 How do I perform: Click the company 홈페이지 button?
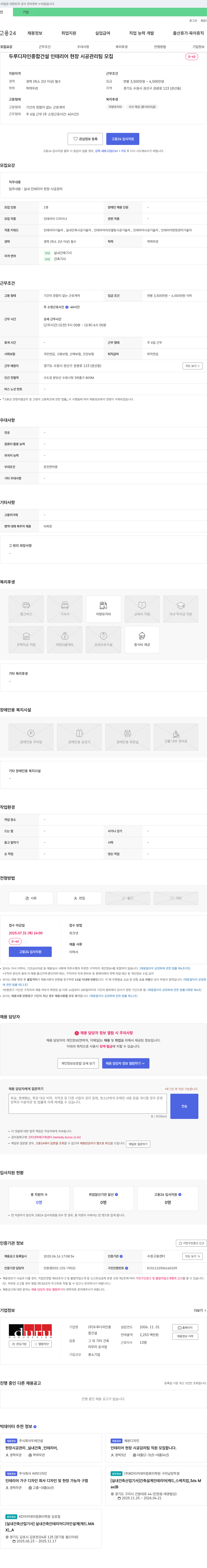(x=185, y=1328)
